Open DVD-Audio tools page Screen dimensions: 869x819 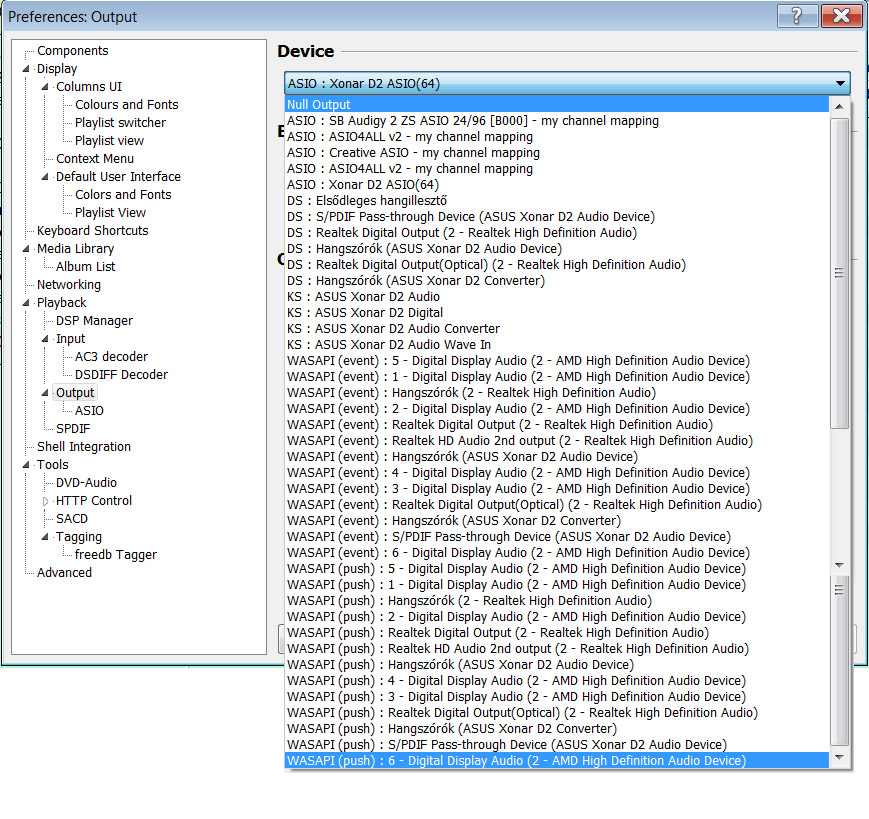tap(86, 483)
